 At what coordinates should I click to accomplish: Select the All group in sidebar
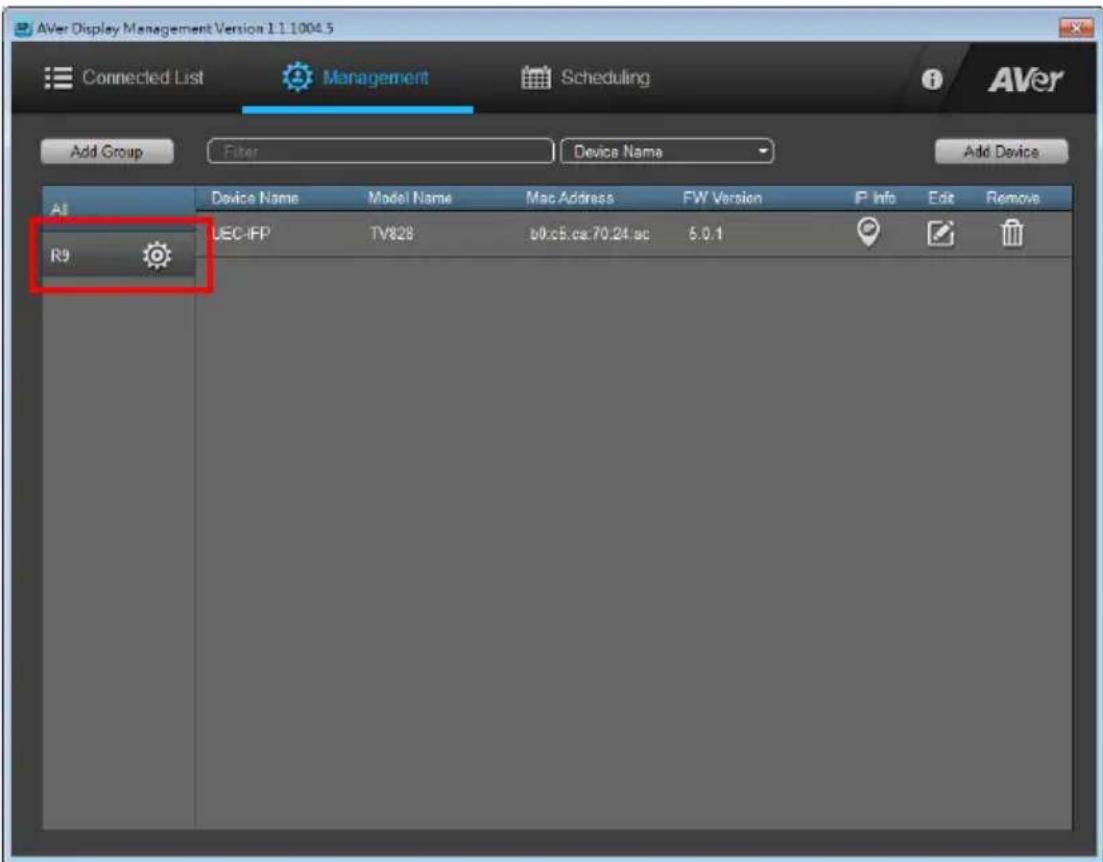tap(118, 208)
